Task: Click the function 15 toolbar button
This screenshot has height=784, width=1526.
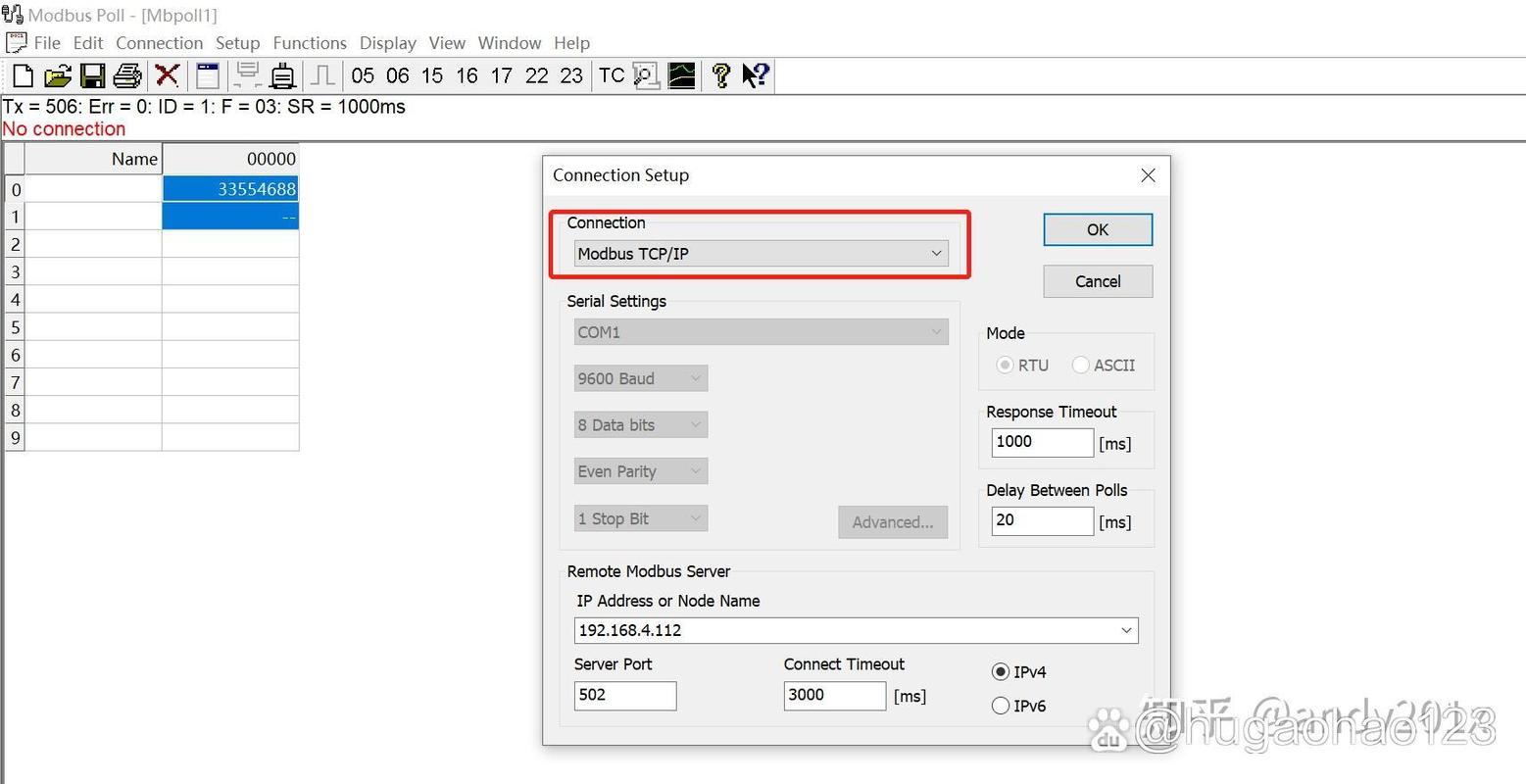Action: (x=432, y=75)
